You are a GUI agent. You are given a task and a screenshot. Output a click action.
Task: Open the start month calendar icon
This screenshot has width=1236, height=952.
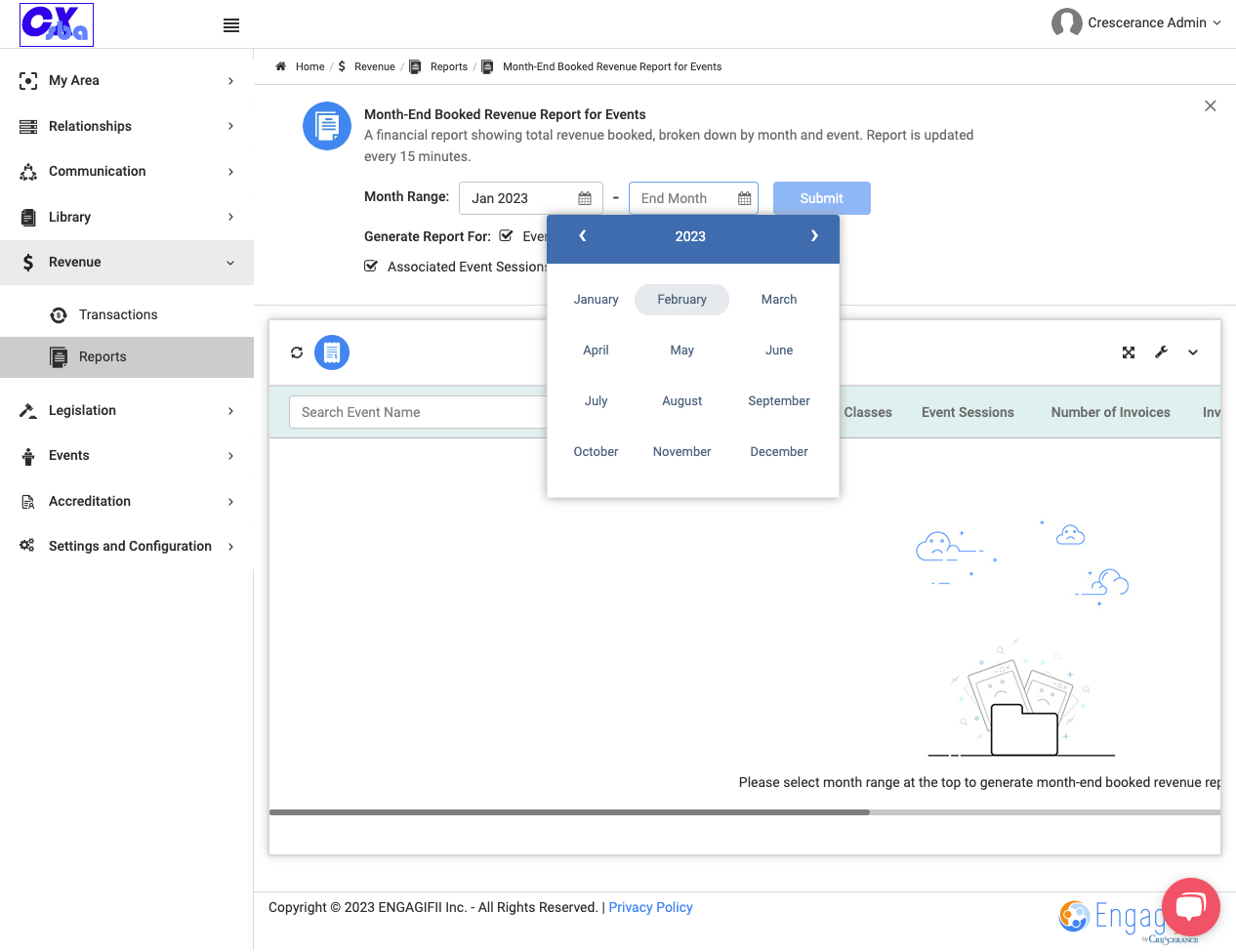tap(585, 198)
